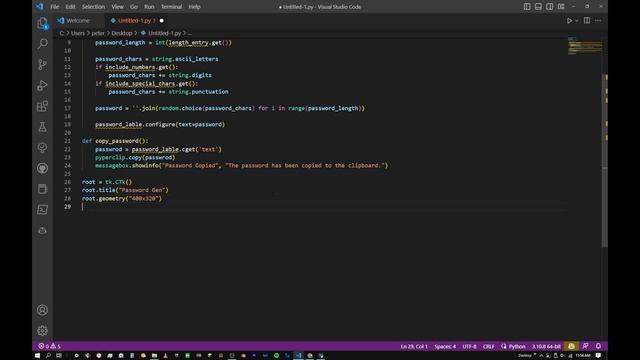Image resolution: width=640 pixels, height=360 pixels.
Task: Open the Windows taskbar search icon
Action: point(48,356)
